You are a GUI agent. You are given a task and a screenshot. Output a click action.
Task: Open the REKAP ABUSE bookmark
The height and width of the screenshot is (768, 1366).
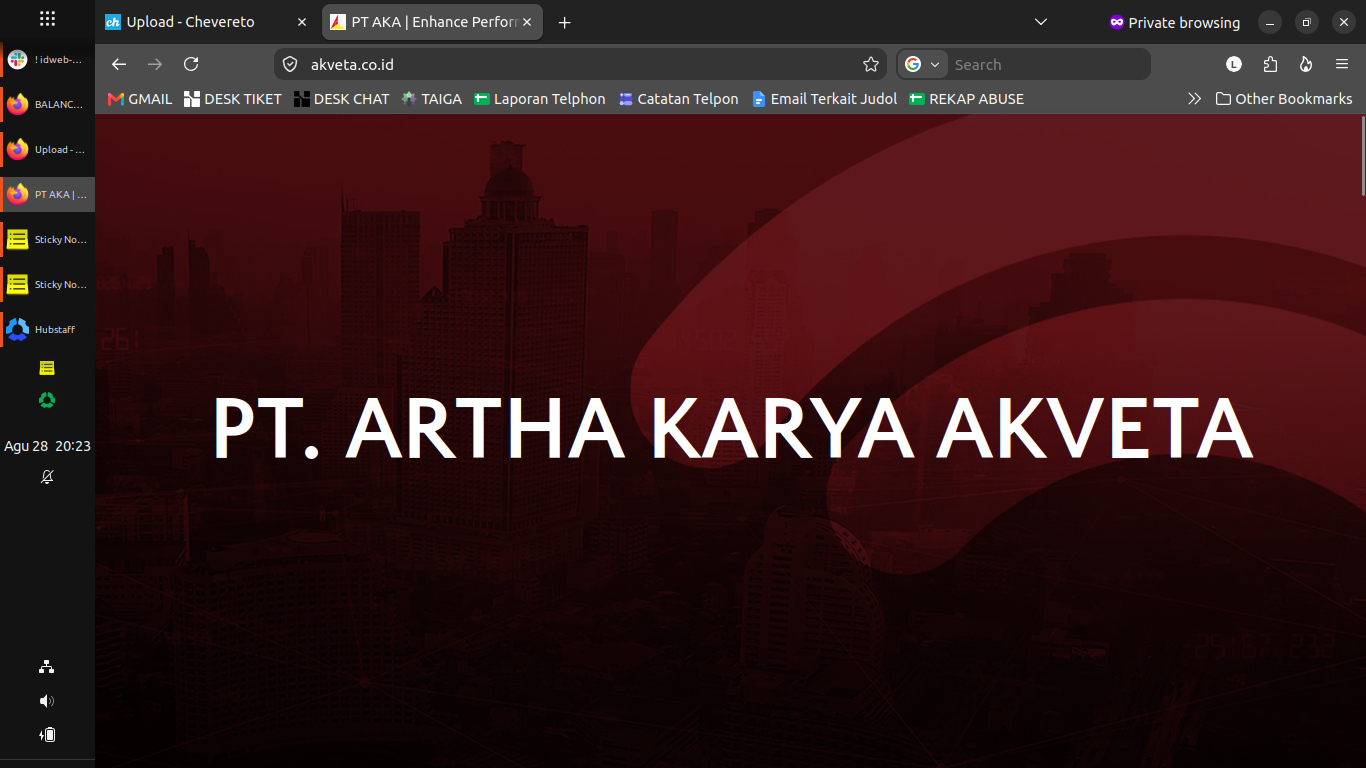coord(966,99)
